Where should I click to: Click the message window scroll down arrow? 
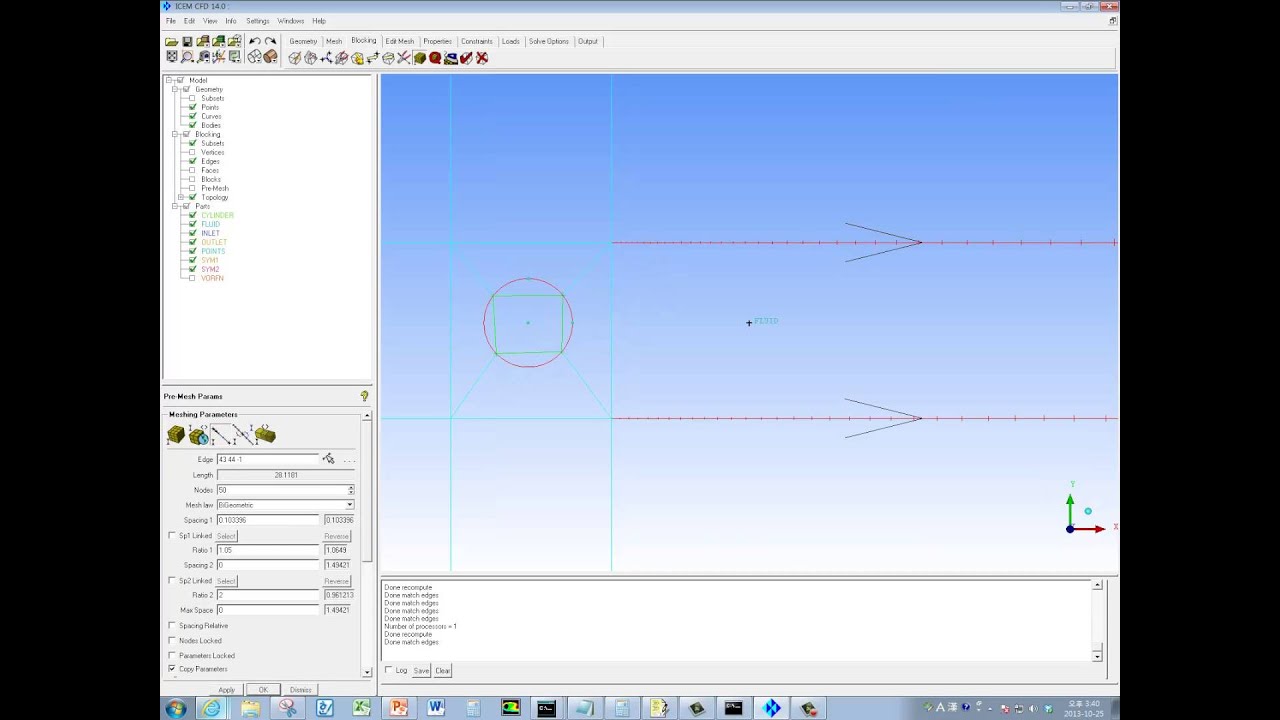coord(1097,656)
